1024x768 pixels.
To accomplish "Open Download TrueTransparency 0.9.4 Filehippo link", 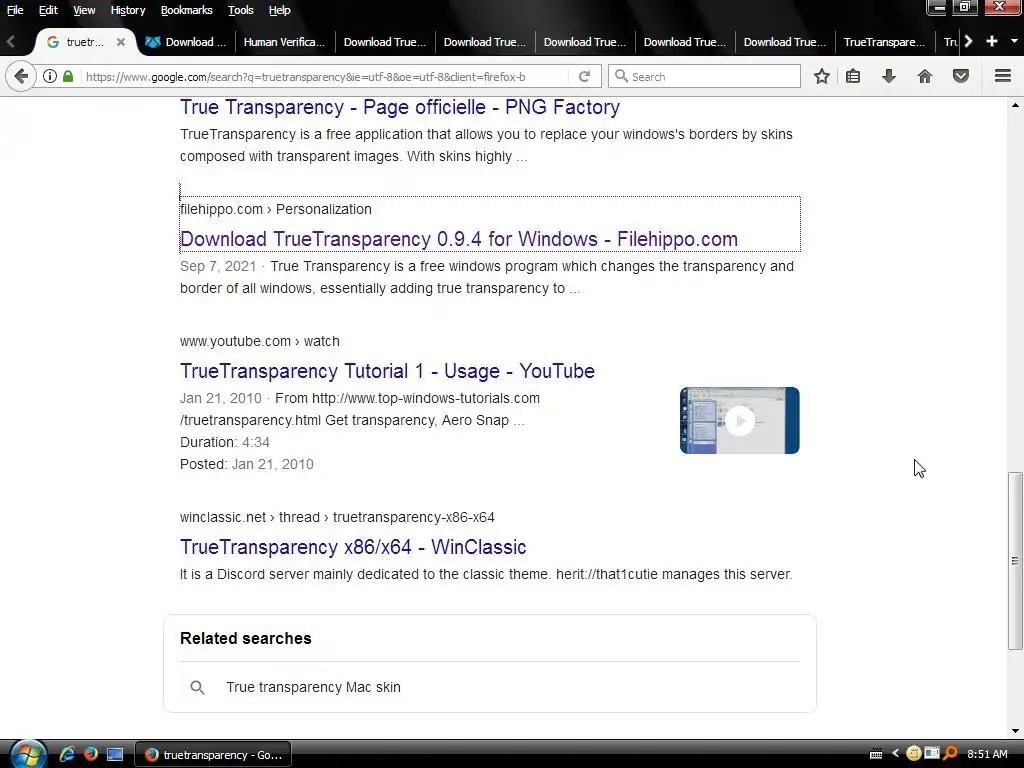I will [x=458, y=239].
